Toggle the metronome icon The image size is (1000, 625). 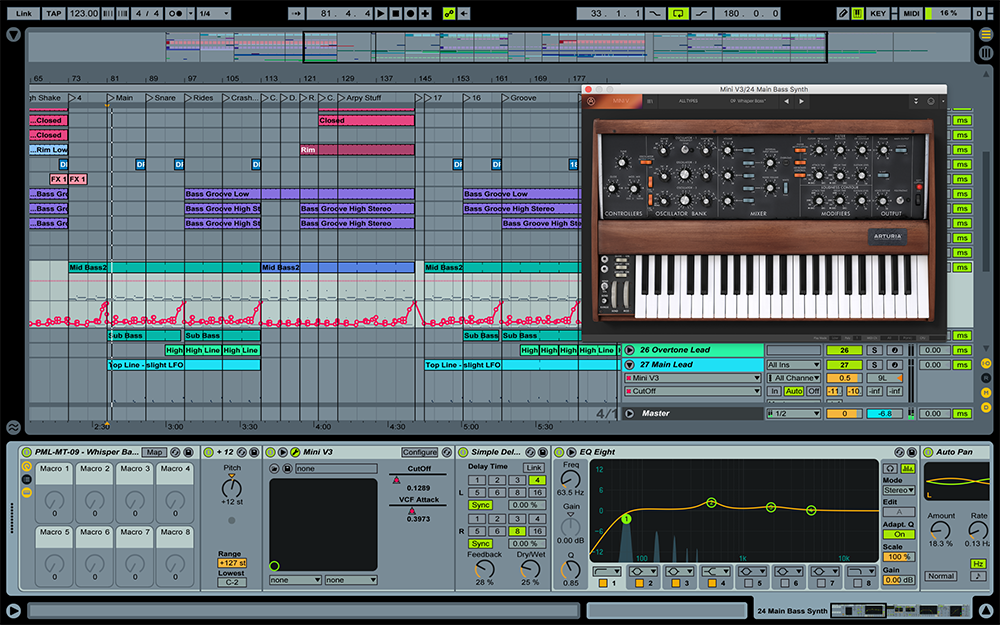pyautogui.click(x=177, y=13)
